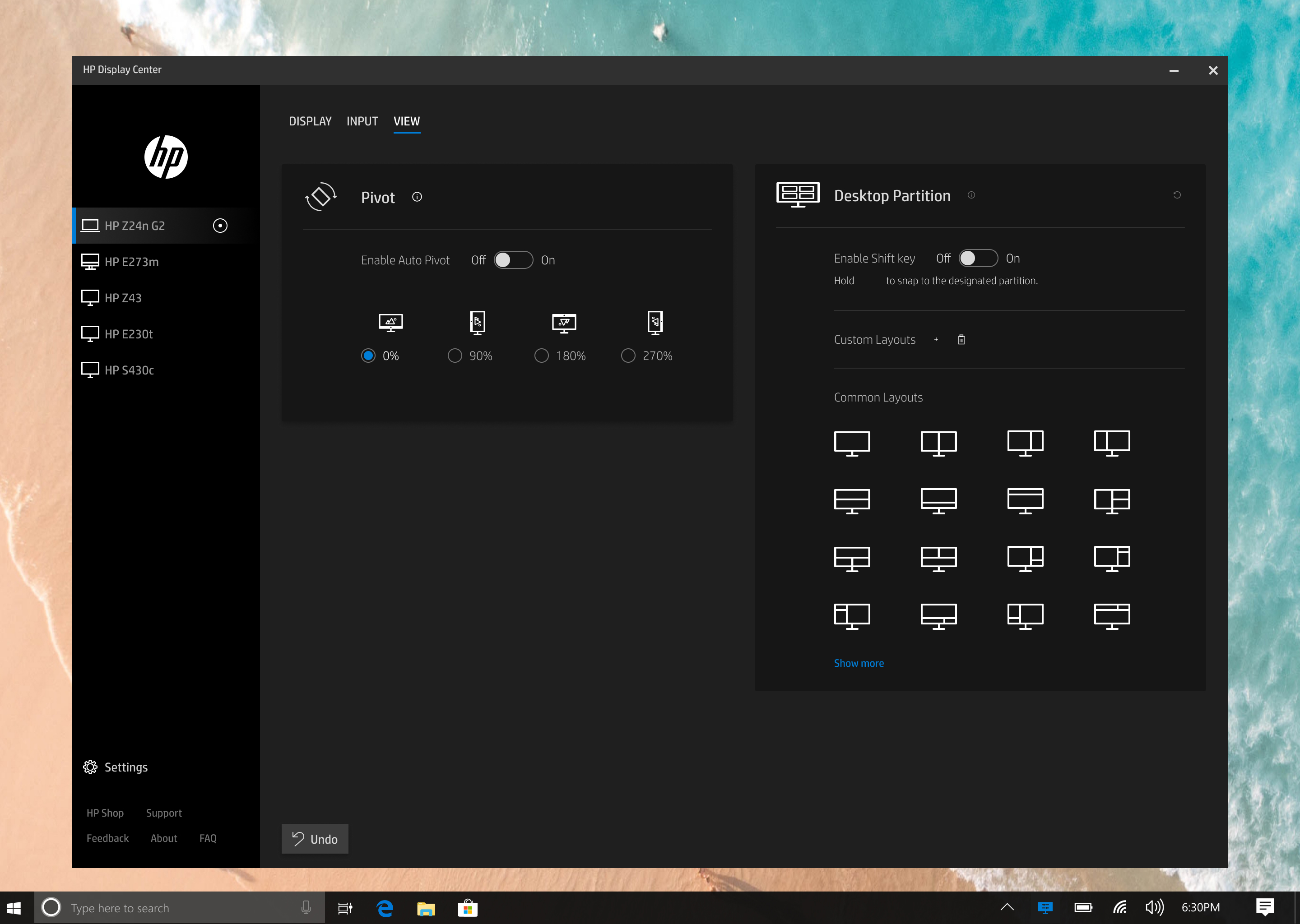
Task: Select the HP Z43 monitor
Action: point(166,298)
